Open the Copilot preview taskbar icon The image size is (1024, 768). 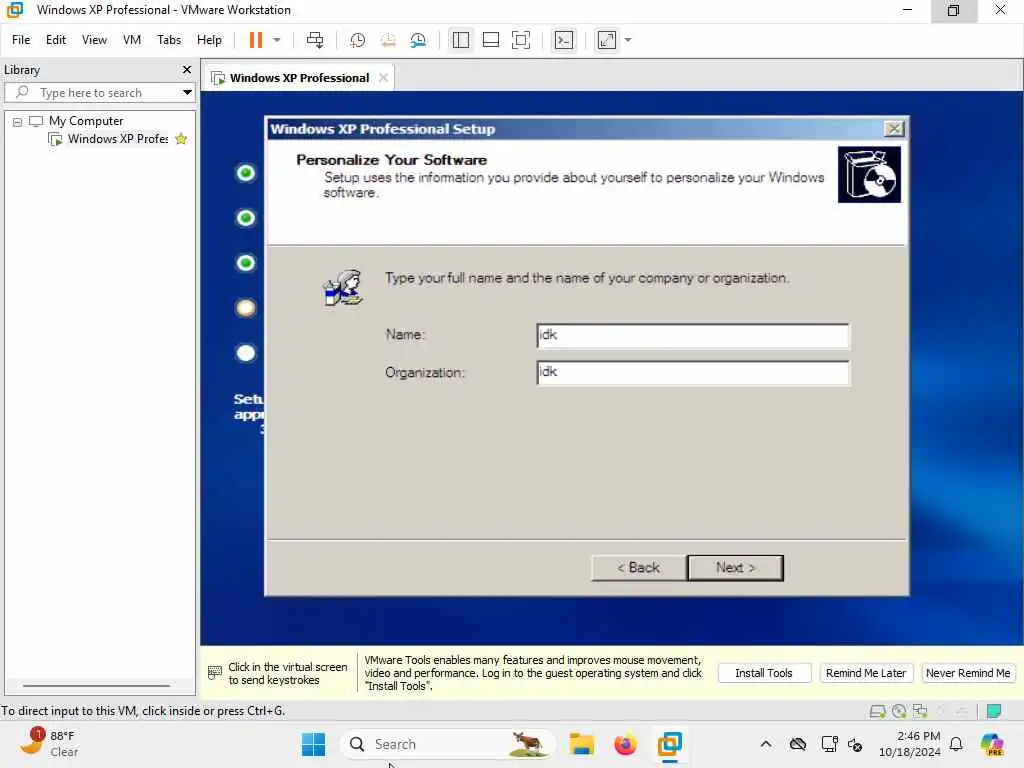click(x=992, y=744)
